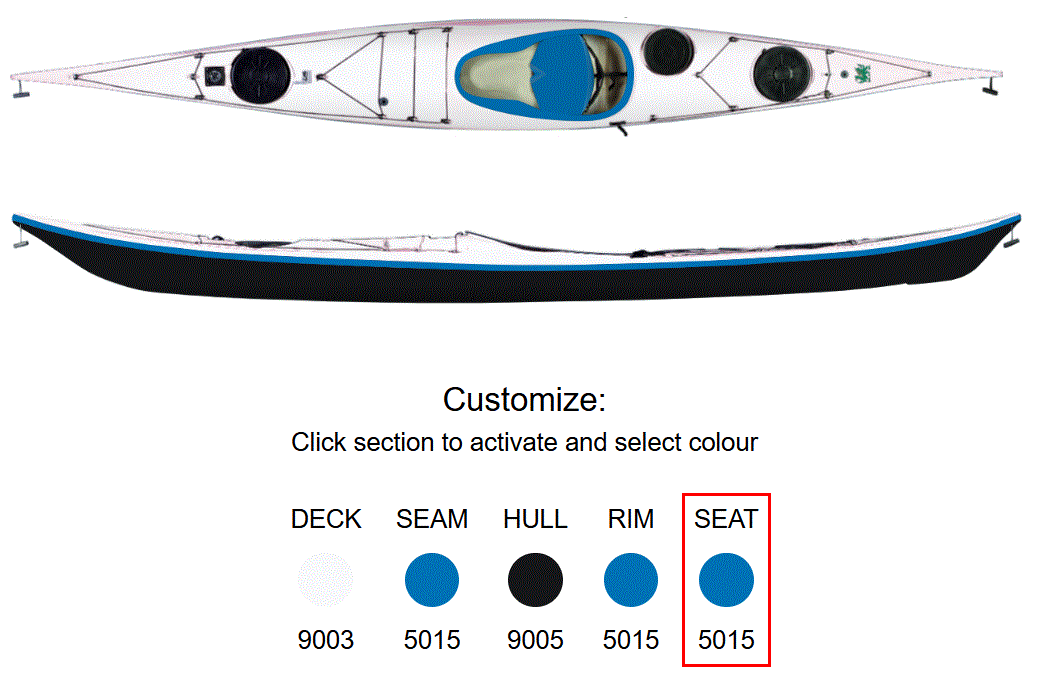The image size is (1045, 685).
Task: Click the carry handle at the stern tip
Action: (x=988, y=89)
